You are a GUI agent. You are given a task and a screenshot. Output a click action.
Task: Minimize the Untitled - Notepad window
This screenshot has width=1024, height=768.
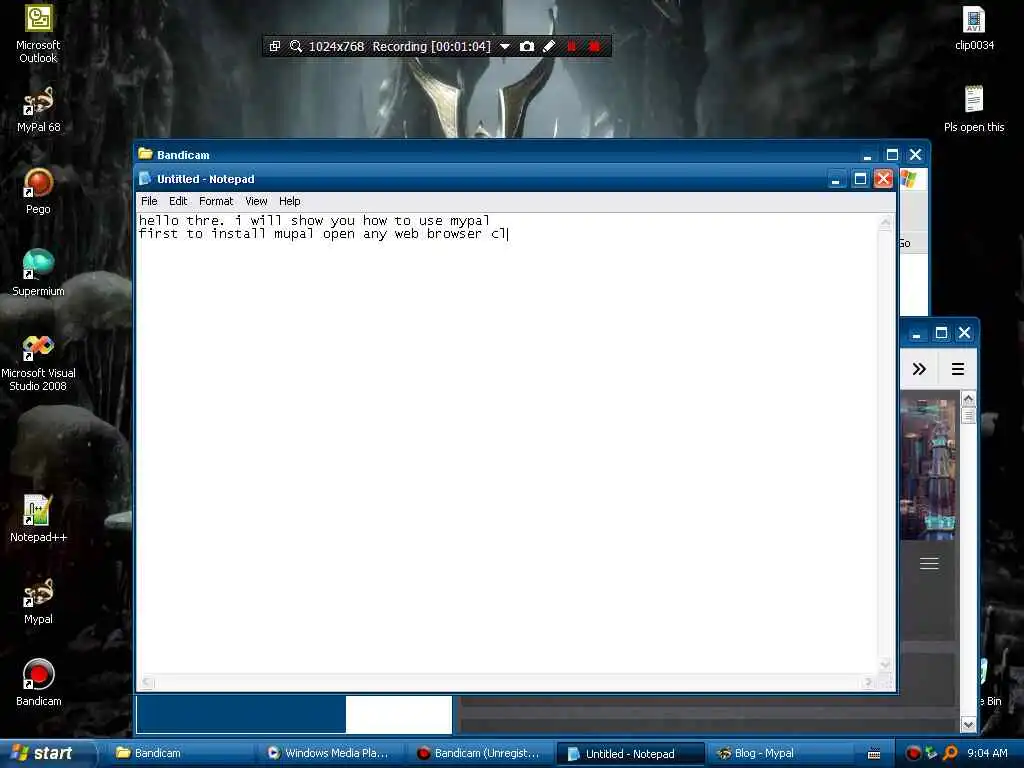point(835,179)
